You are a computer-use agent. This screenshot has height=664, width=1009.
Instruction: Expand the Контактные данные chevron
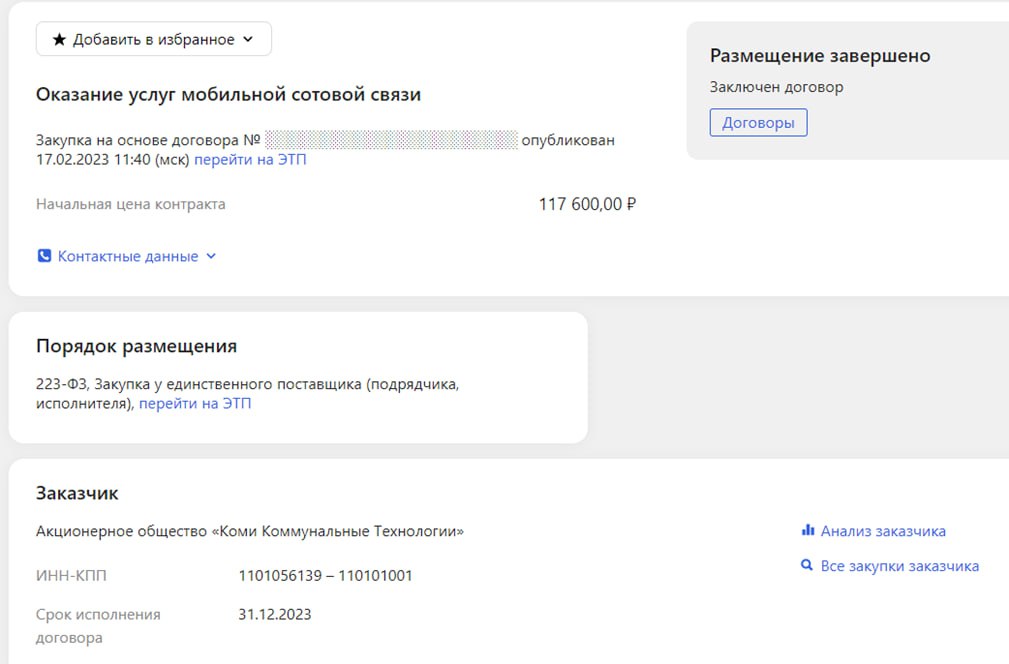(x=211, y=256)
